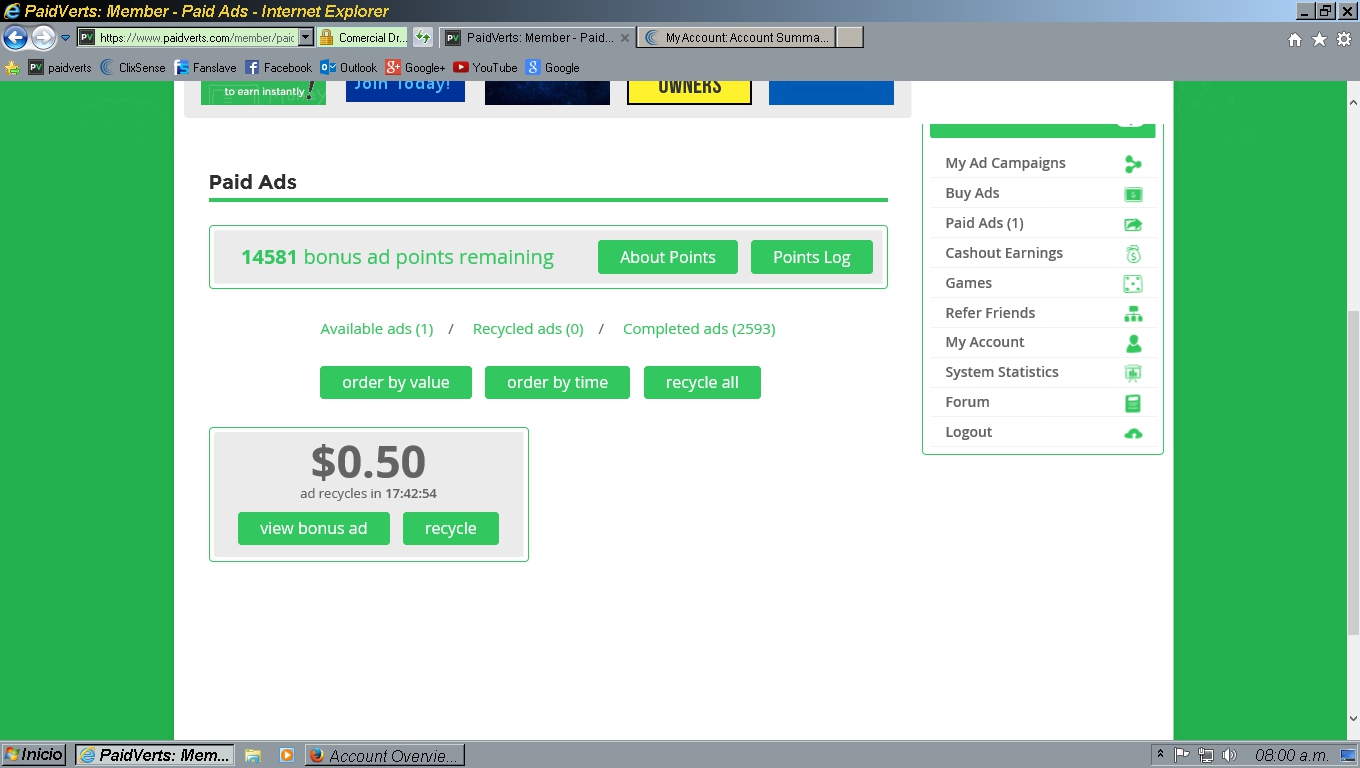Close the PaidVerts browser tab
Image resolution: width=1360 pixels, height=768 pixels.
[625, 38]
